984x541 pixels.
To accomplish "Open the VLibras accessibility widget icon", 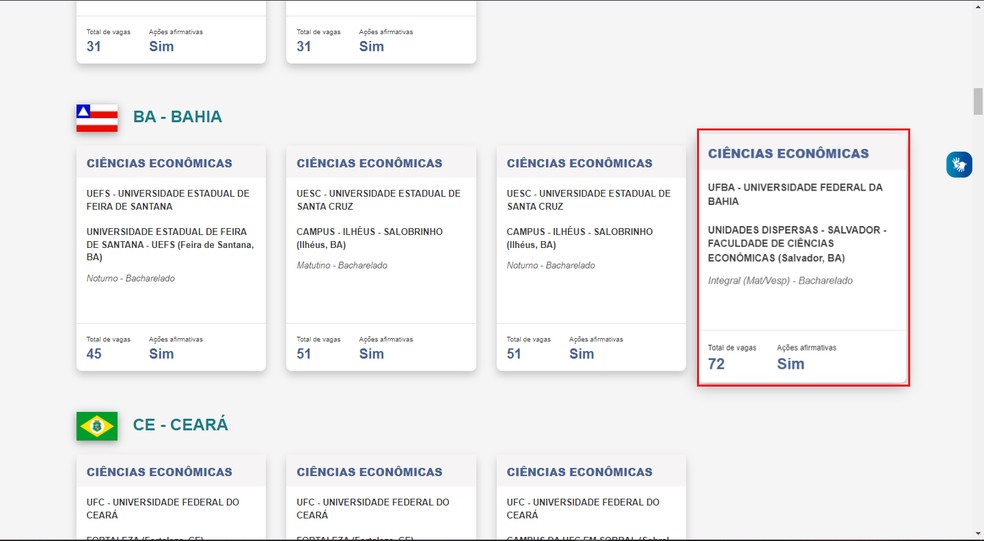I will (959, 165).
